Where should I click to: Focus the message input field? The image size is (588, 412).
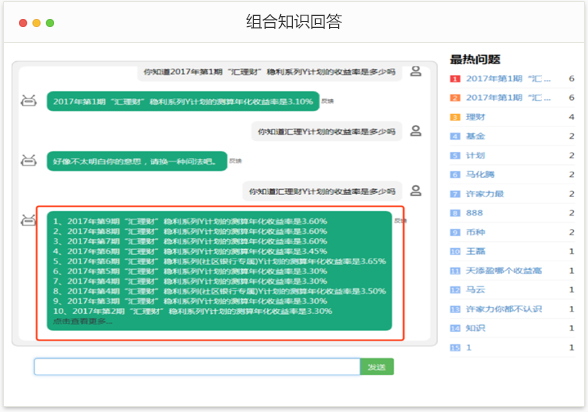pyautogui.click(x=197, y=367)
